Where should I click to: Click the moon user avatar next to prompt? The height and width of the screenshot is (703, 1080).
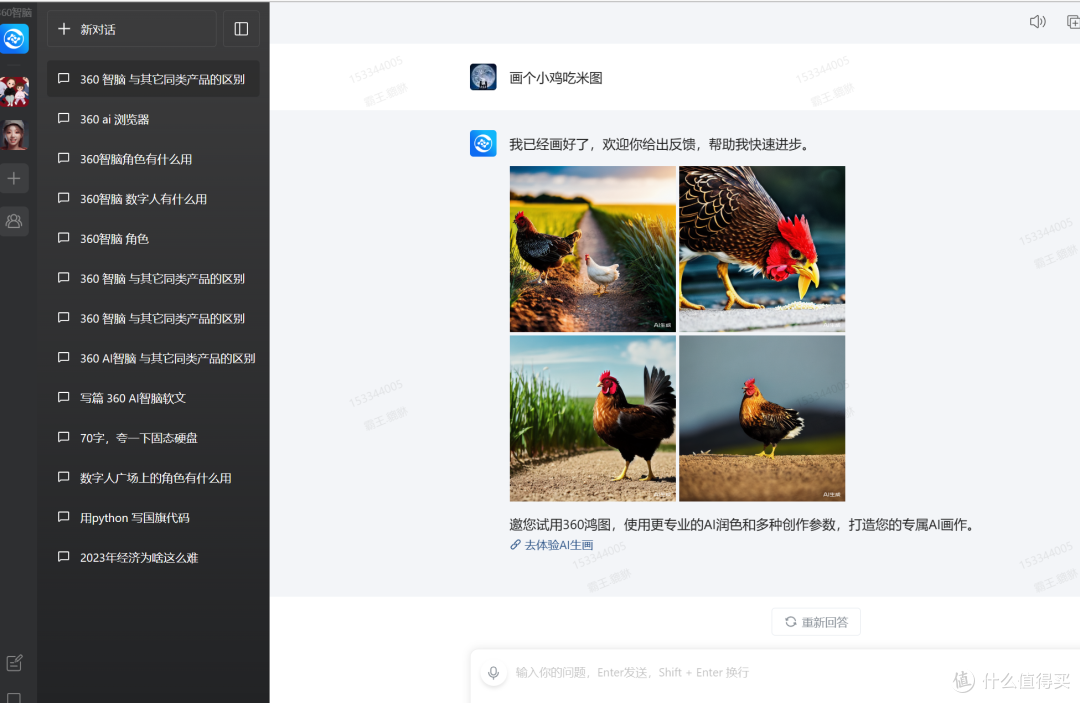[483, 77]
